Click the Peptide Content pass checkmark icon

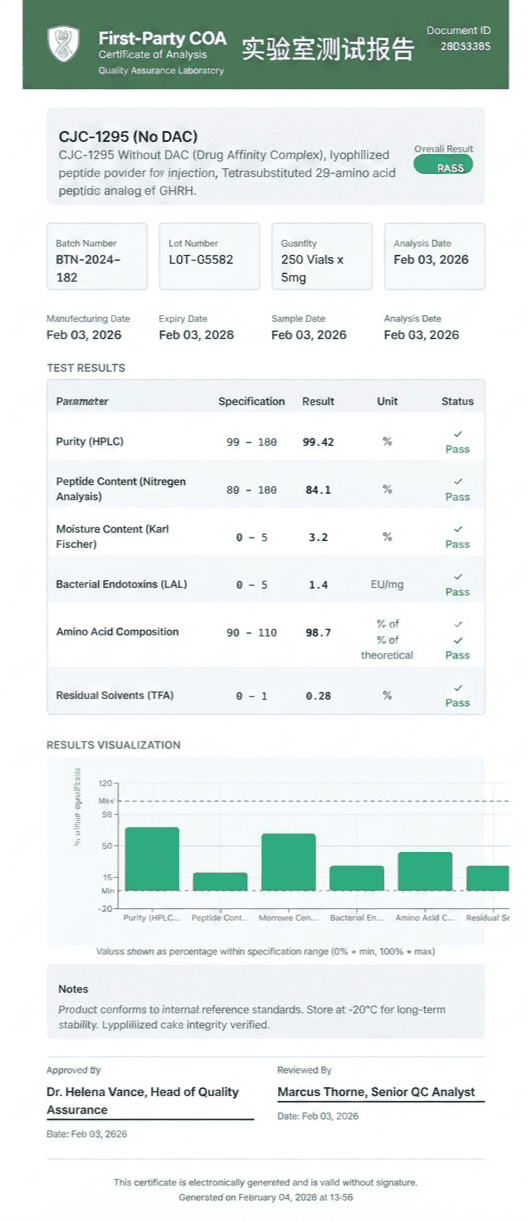(x=457, y=481)
